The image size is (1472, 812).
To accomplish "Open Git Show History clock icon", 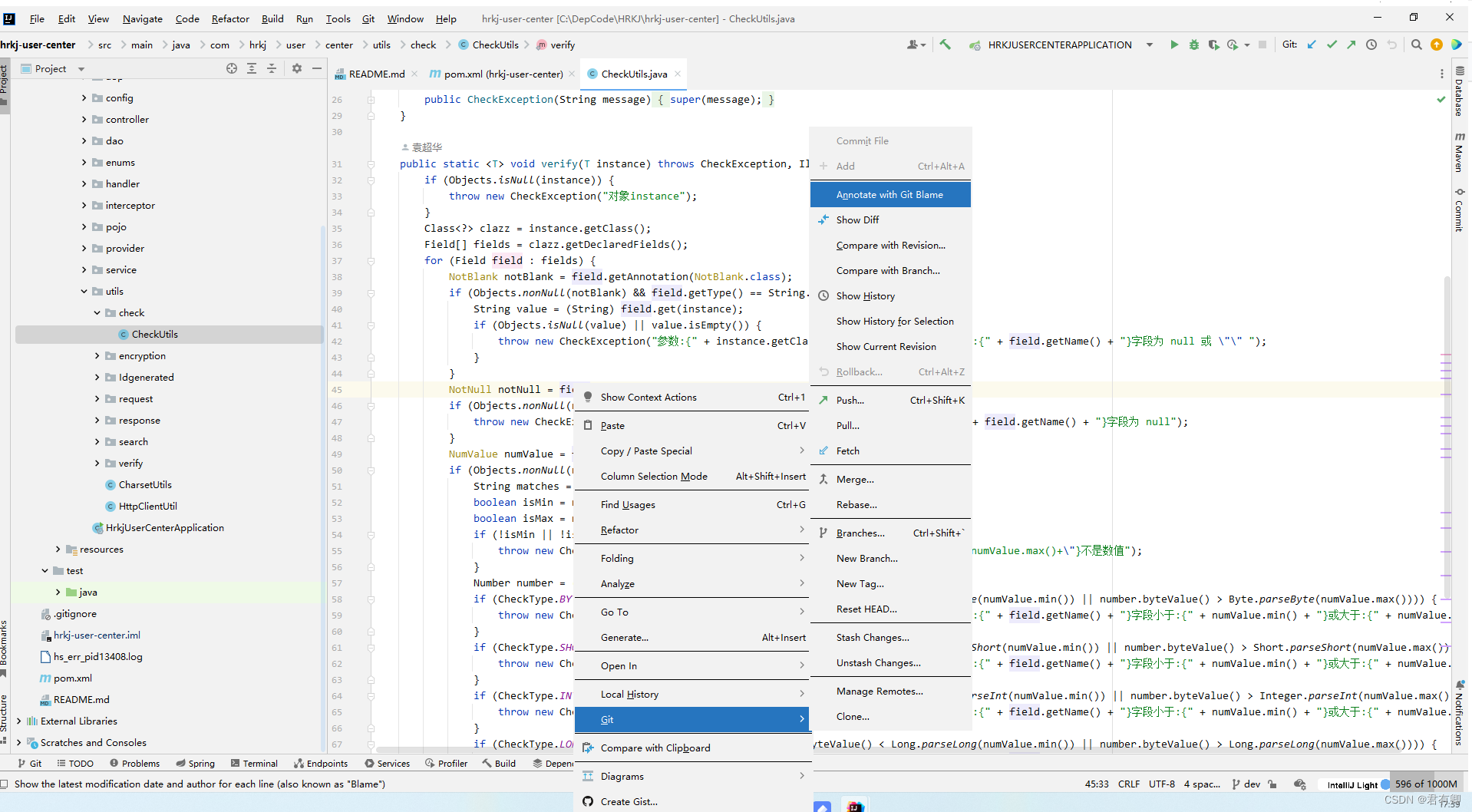I will click(1371, 45).
